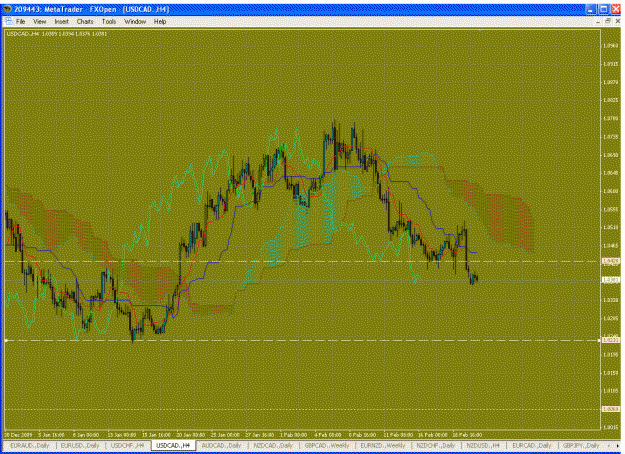Open the File menu
Viewport: 625px width, 454px height.
(x=20, y=22)
